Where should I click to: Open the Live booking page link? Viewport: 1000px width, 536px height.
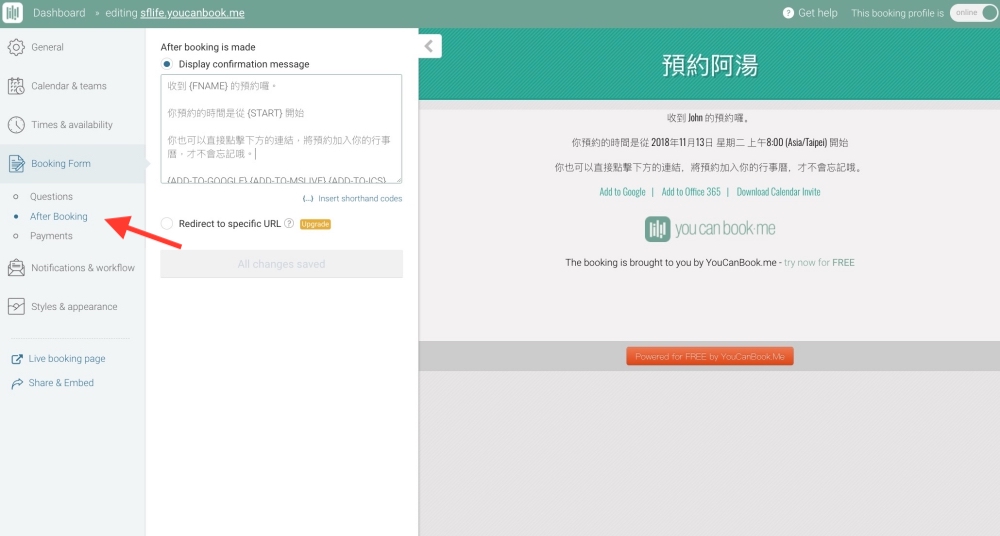[x=66, y=359]
